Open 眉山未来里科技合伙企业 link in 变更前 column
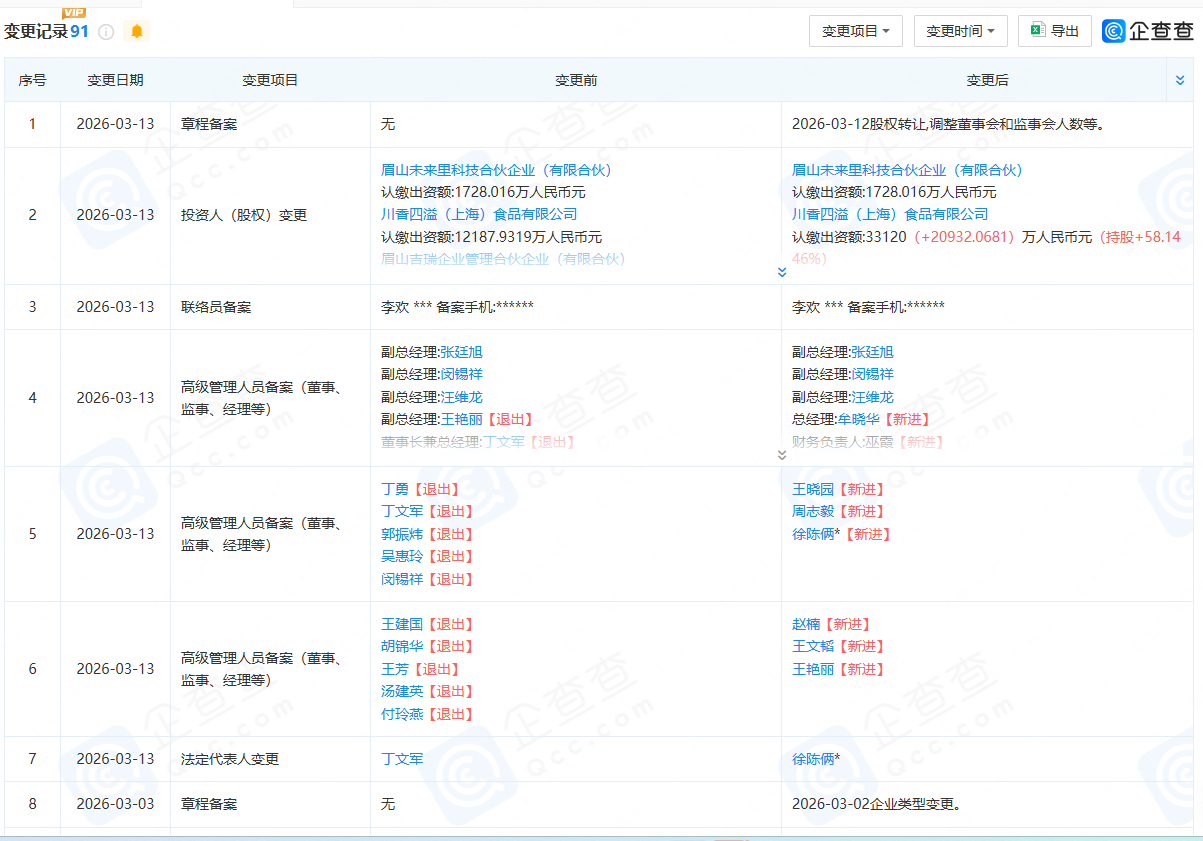1203x841 pixels. (x=495, y=170)
